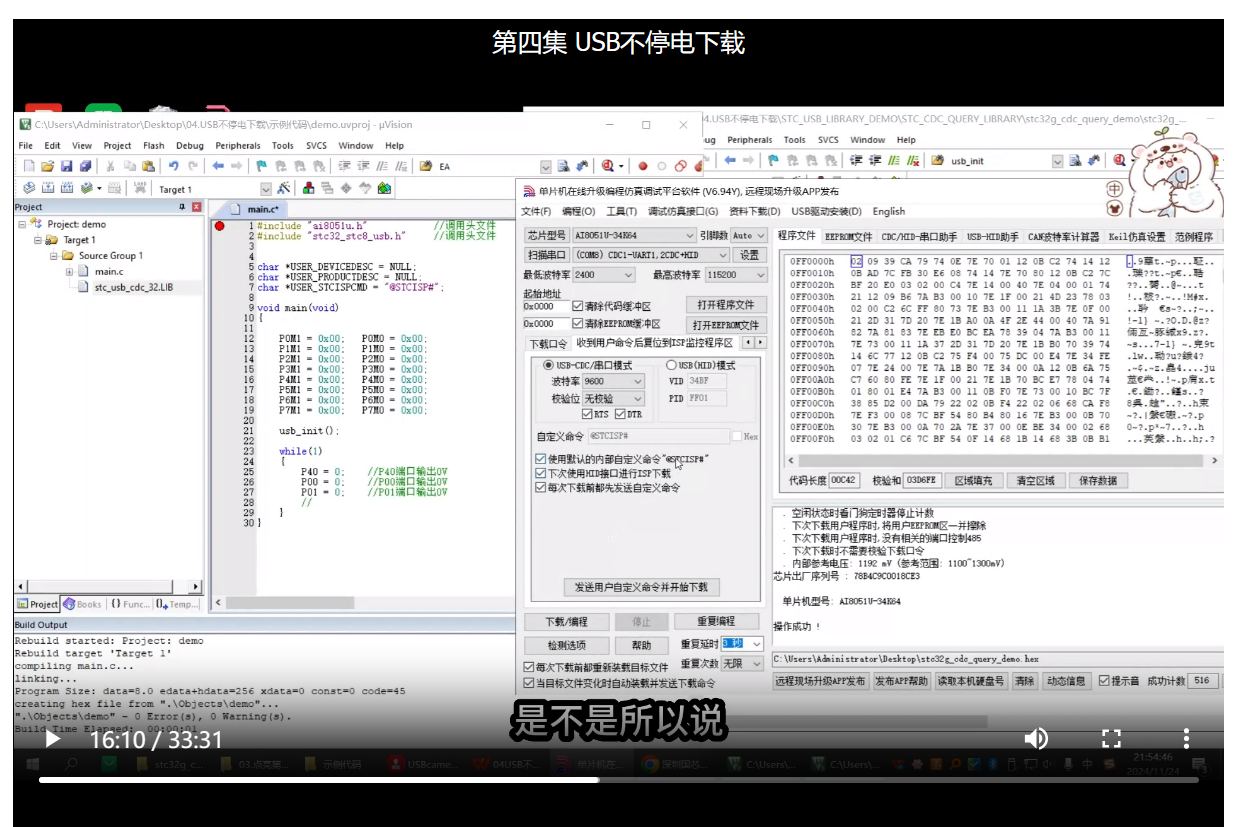
Task: Click video fullscreen icon
Action: (1111, 739)
